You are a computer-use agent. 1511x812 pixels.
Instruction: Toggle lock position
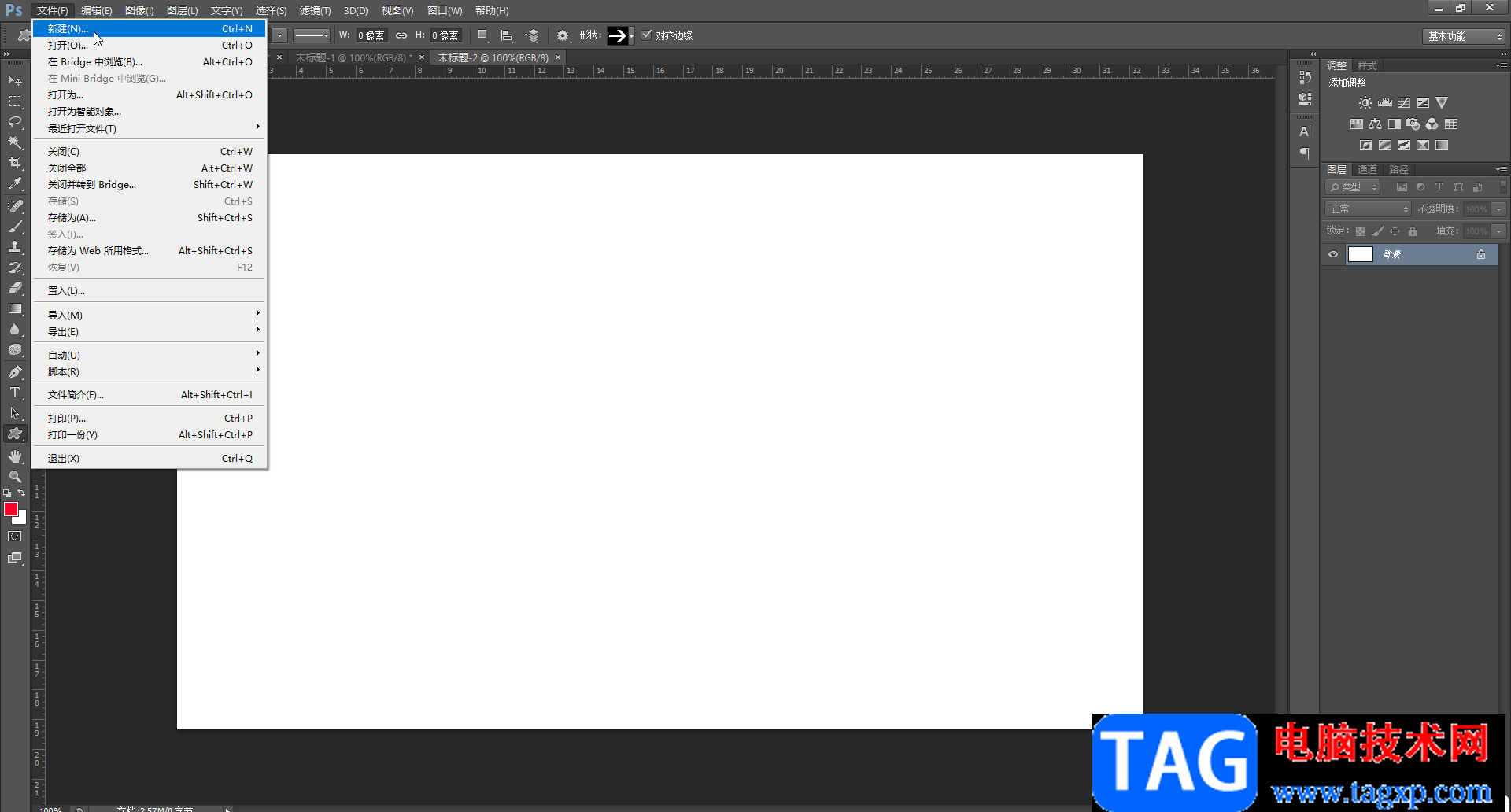[1395, 231]
